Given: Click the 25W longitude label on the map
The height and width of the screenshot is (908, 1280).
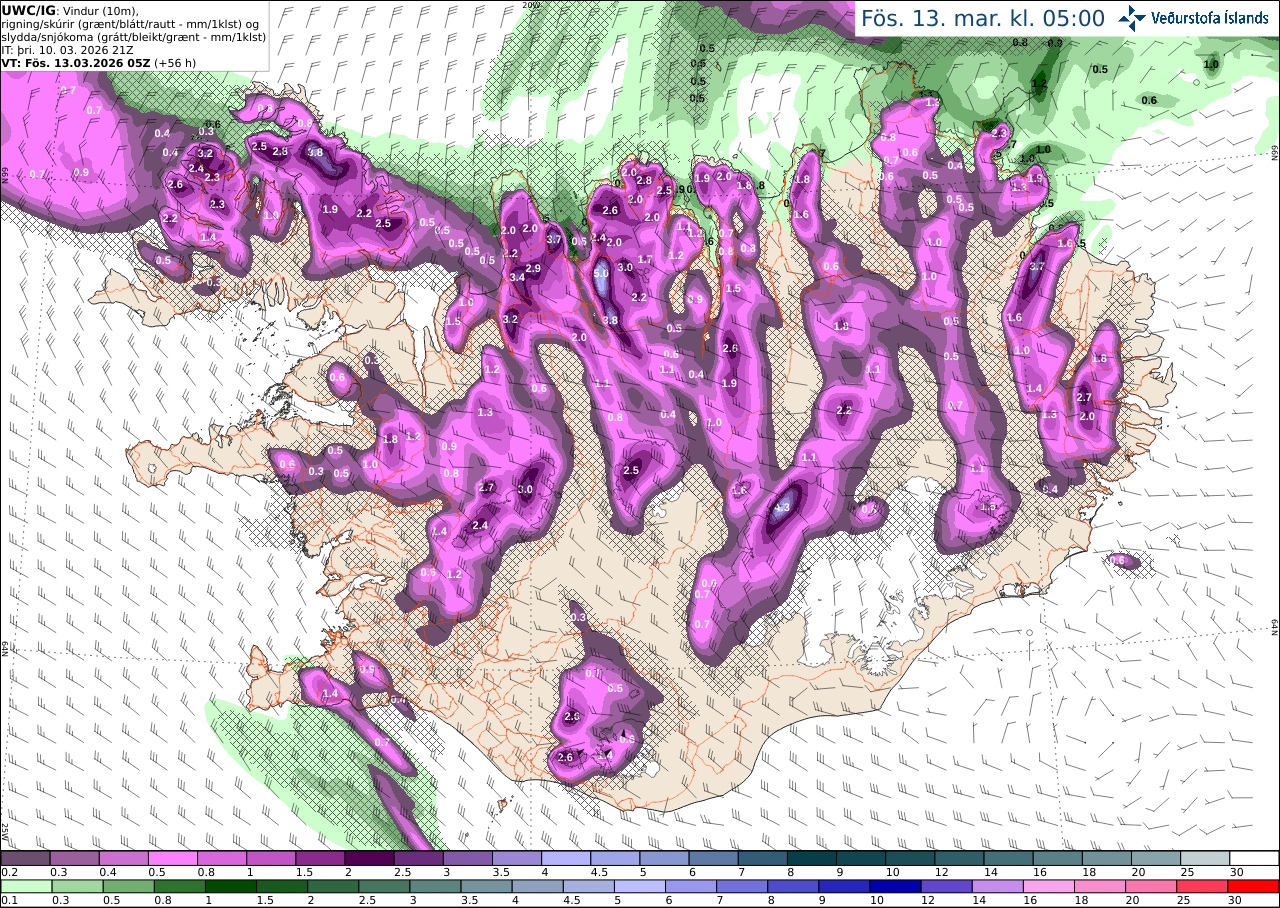Looking at the screenshot, I should [5, 831].
